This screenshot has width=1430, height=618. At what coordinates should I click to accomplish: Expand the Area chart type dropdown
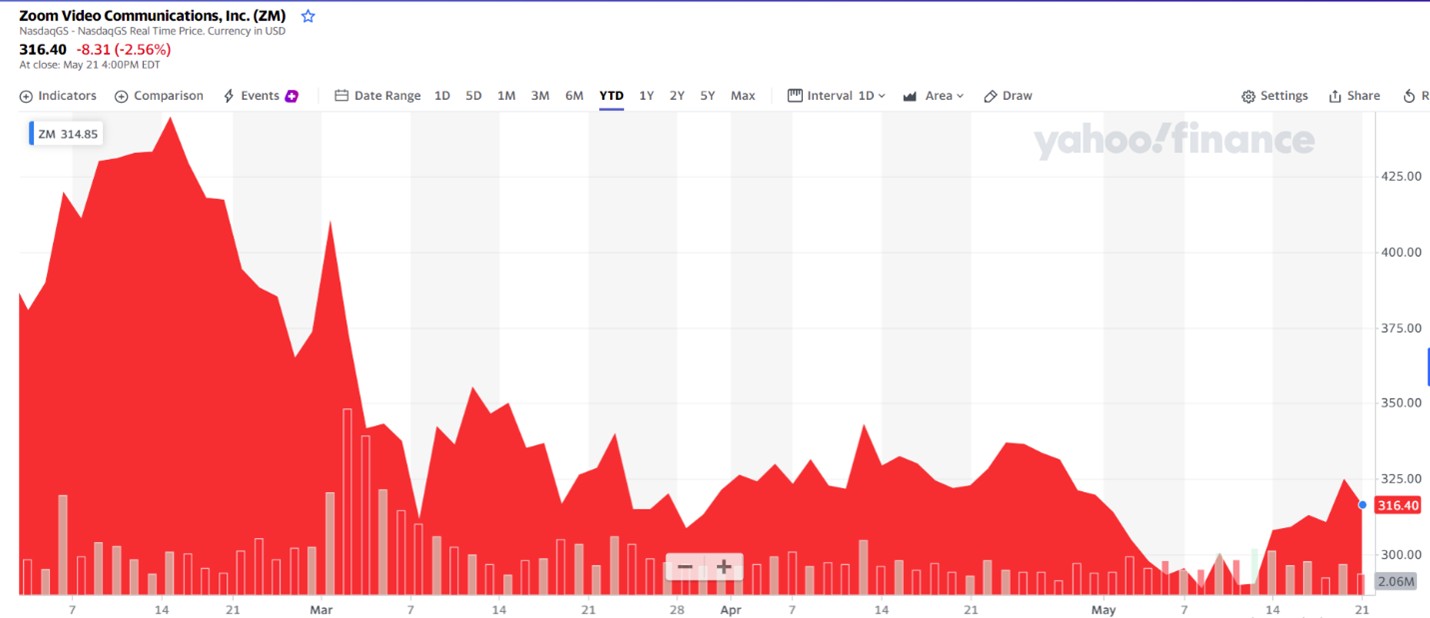click(933, 96)
